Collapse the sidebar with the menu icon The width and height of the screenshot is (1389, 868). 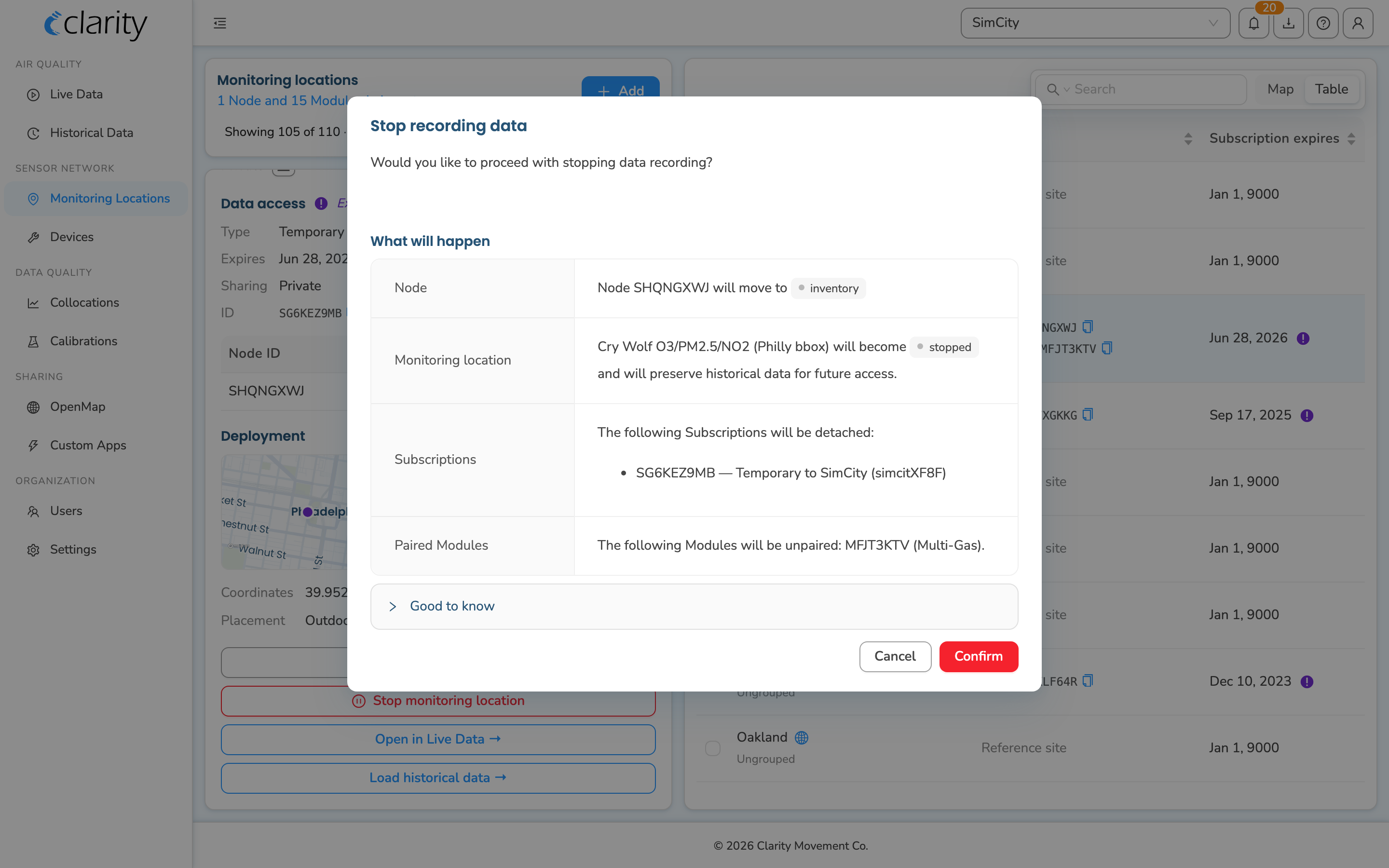click(x=220, y=24)
